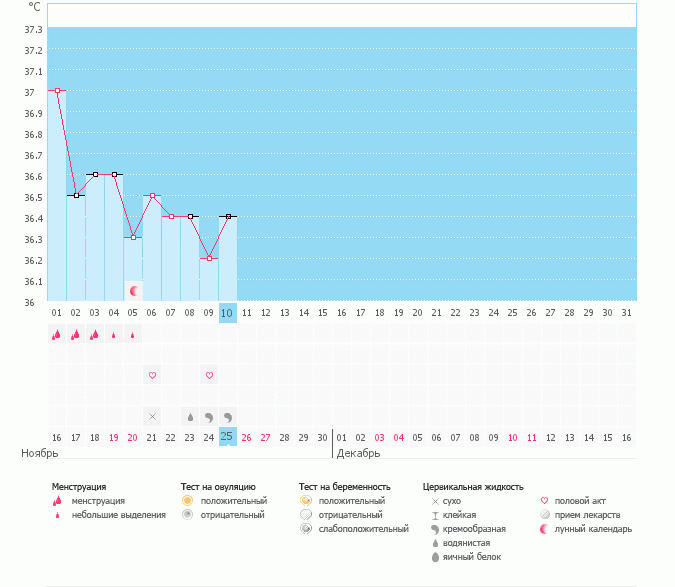
Task: Click the medication intake legend icon
Action: coord(545,514)
